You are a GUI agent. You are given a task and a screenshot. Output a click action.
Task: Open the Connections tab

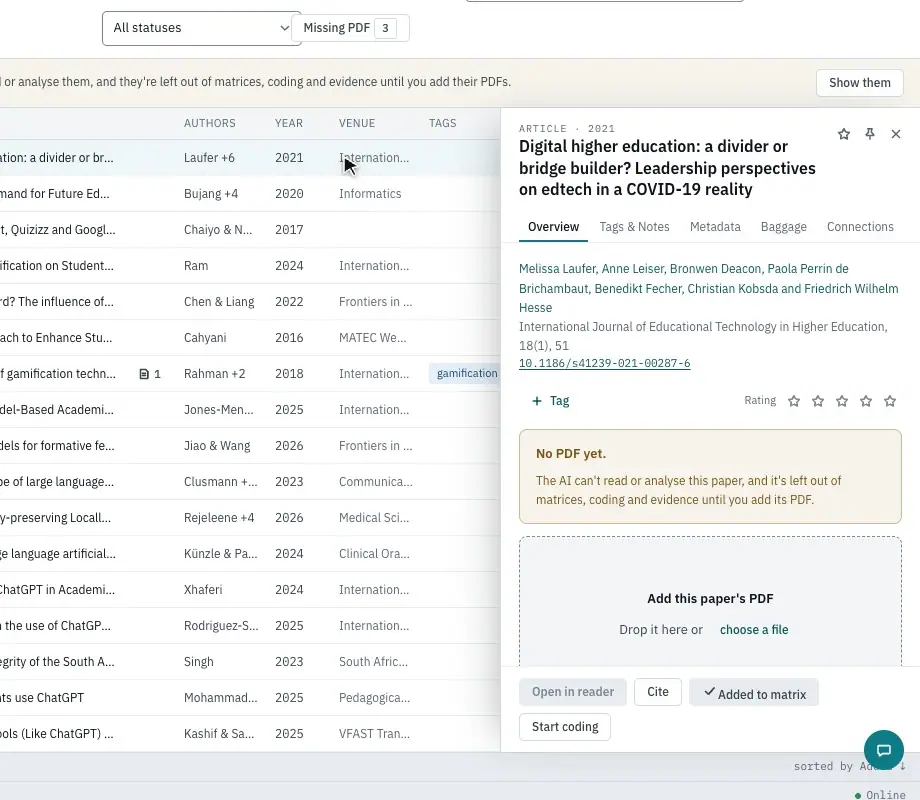pos(860,227)
